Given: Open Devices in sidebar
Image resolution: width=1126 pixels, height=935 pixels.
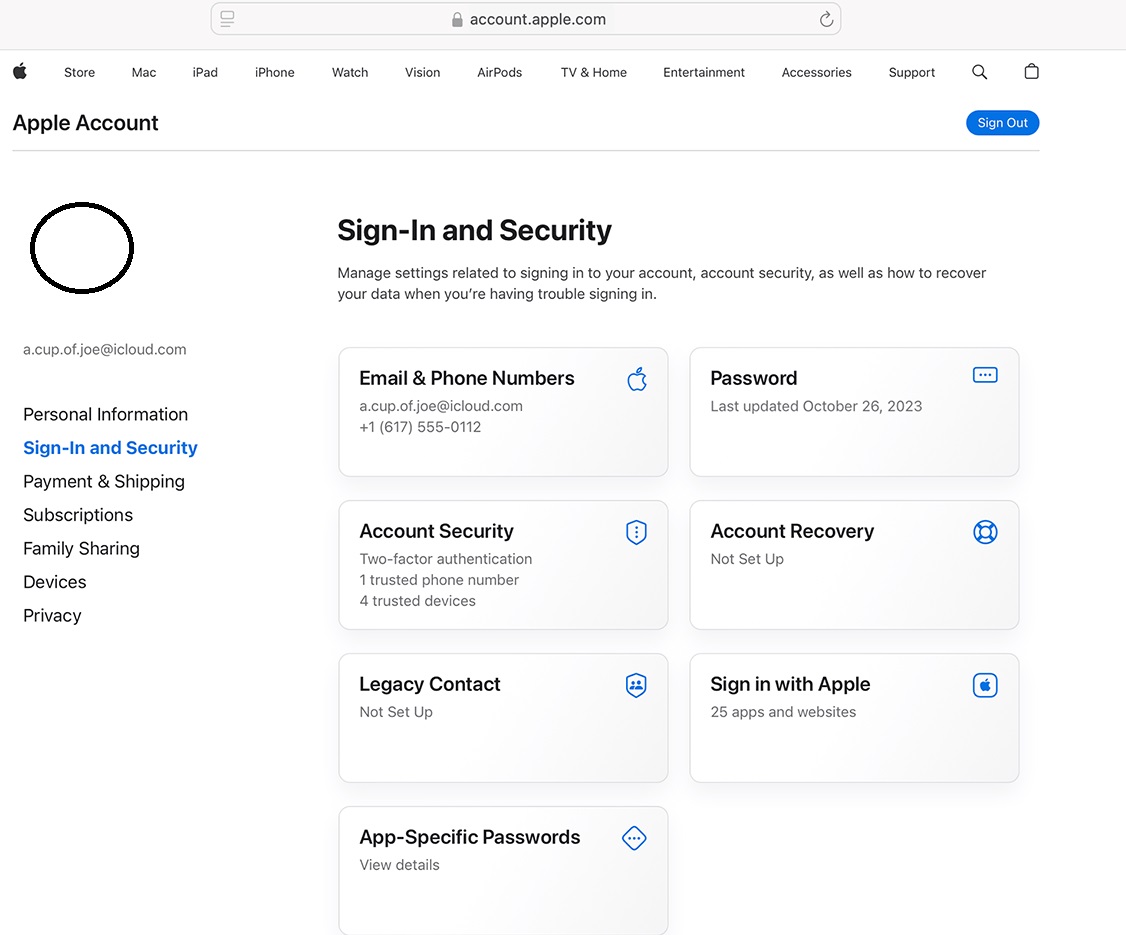Looking at the screenshot, I should [55, 582].
